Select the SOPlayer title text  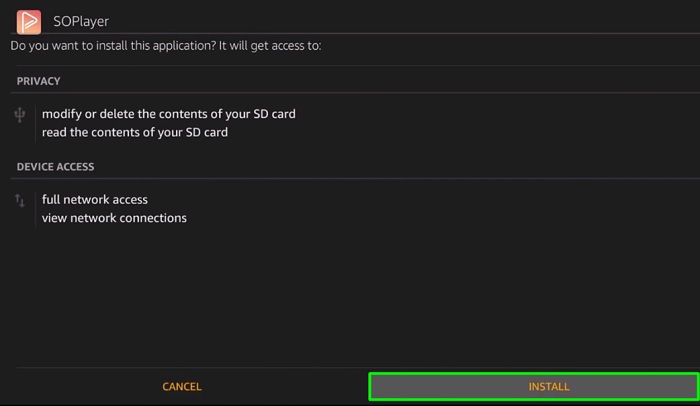pos(81,21)
